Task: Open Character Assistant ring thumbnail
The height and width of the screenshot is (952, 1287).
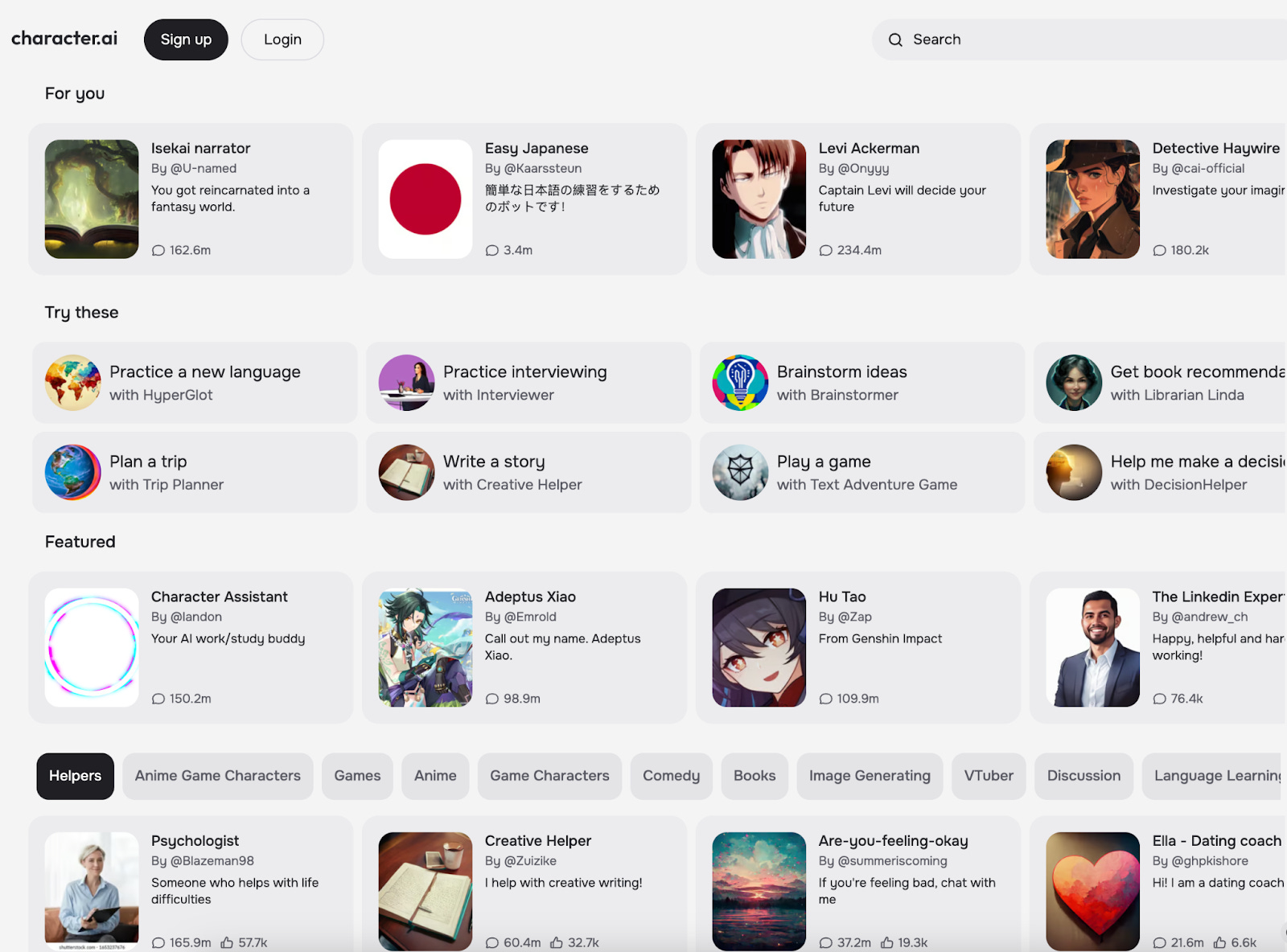Action: (92, 648)
